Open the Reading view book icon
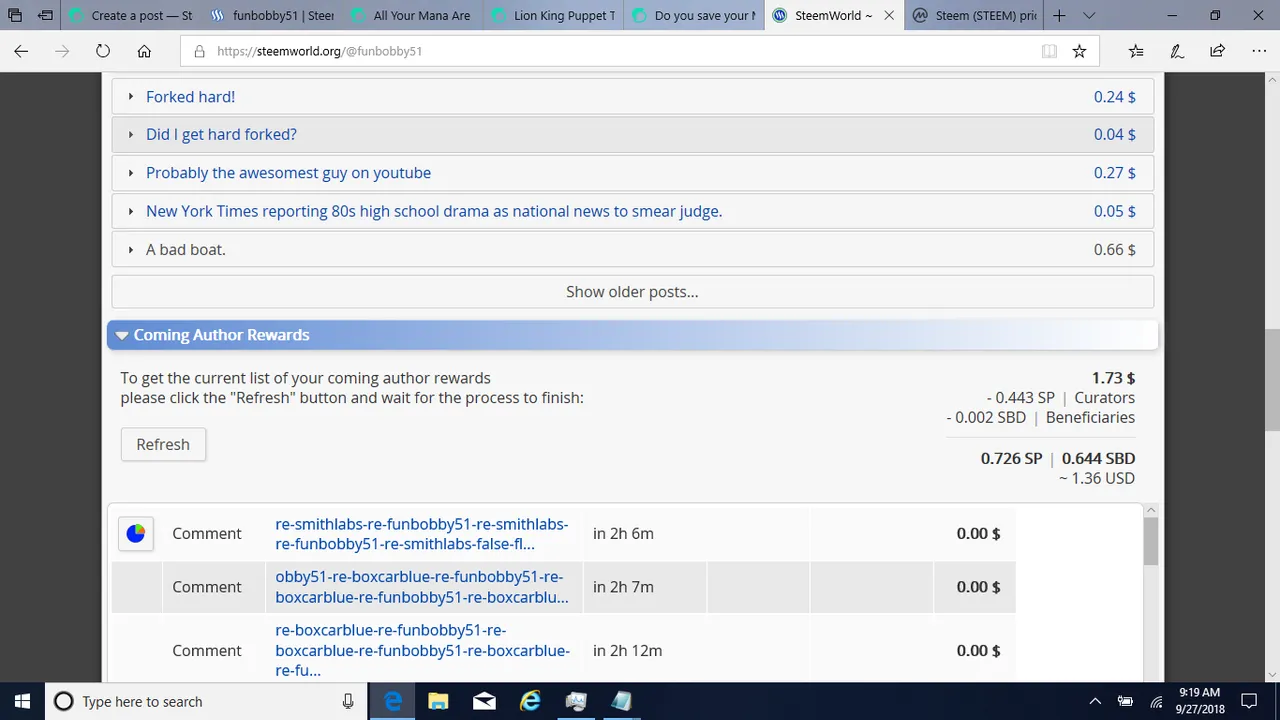Viewport: 1280px width, 720px height. click(x=1049, y=51)
